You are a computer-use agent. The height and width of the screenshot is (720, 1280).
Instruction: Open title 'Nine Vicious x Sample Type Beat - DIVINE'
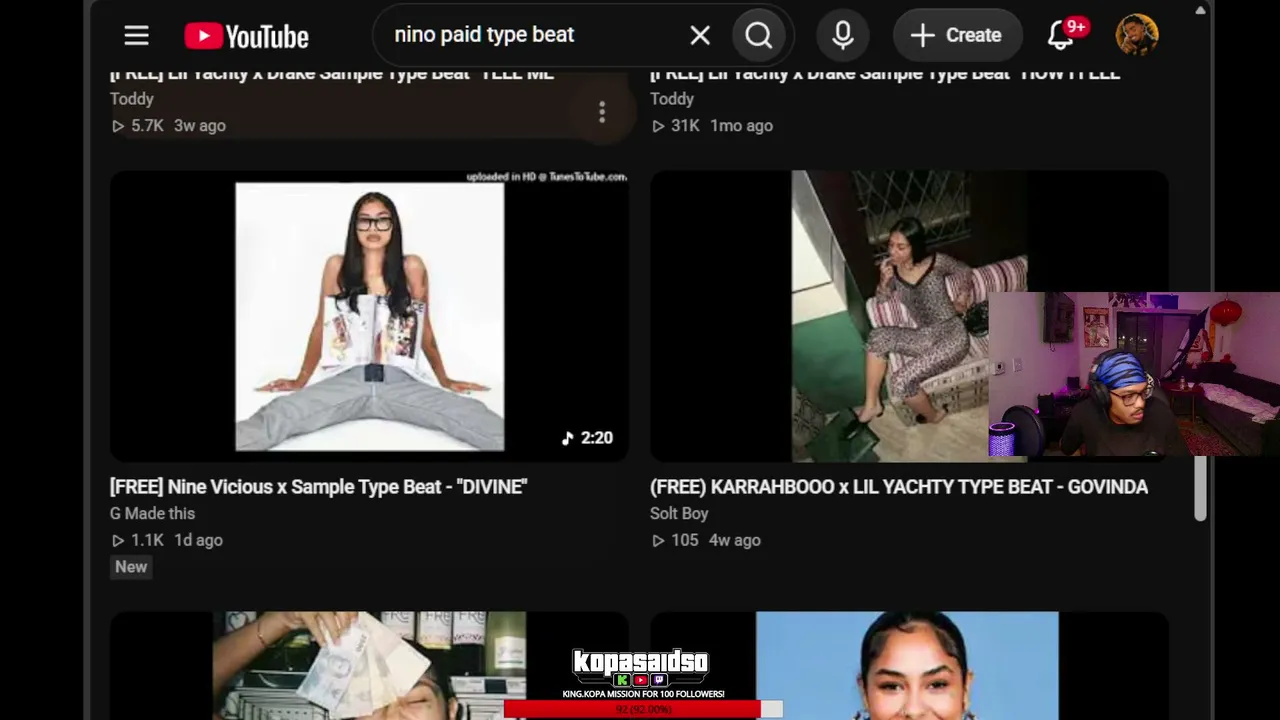click(x=319, y=487)
